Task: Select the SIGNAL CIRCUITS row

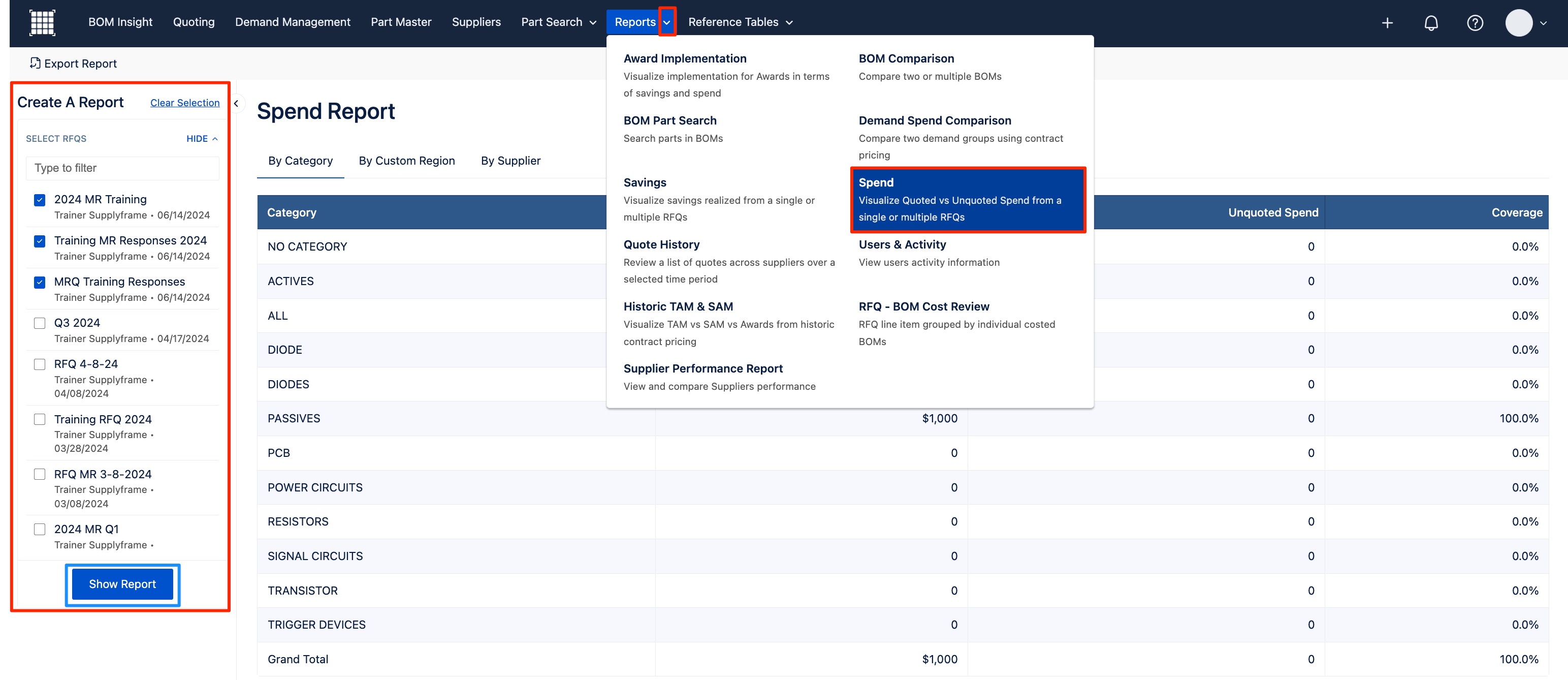Action: click(902, 557)
